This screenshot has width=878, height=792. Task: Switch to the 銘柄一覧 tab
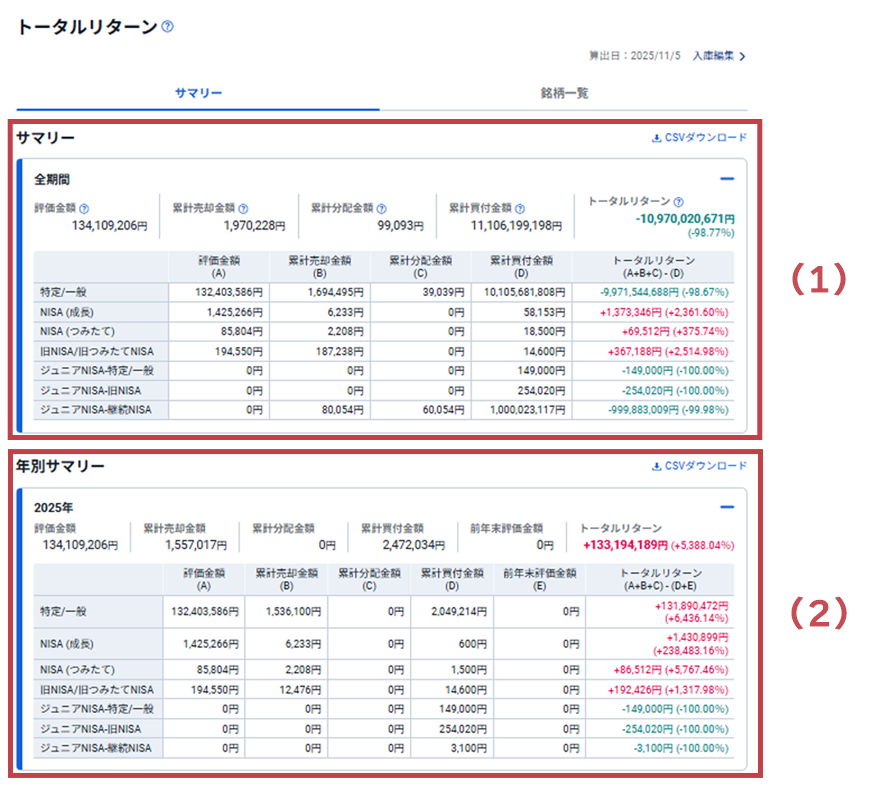[564, 93]
